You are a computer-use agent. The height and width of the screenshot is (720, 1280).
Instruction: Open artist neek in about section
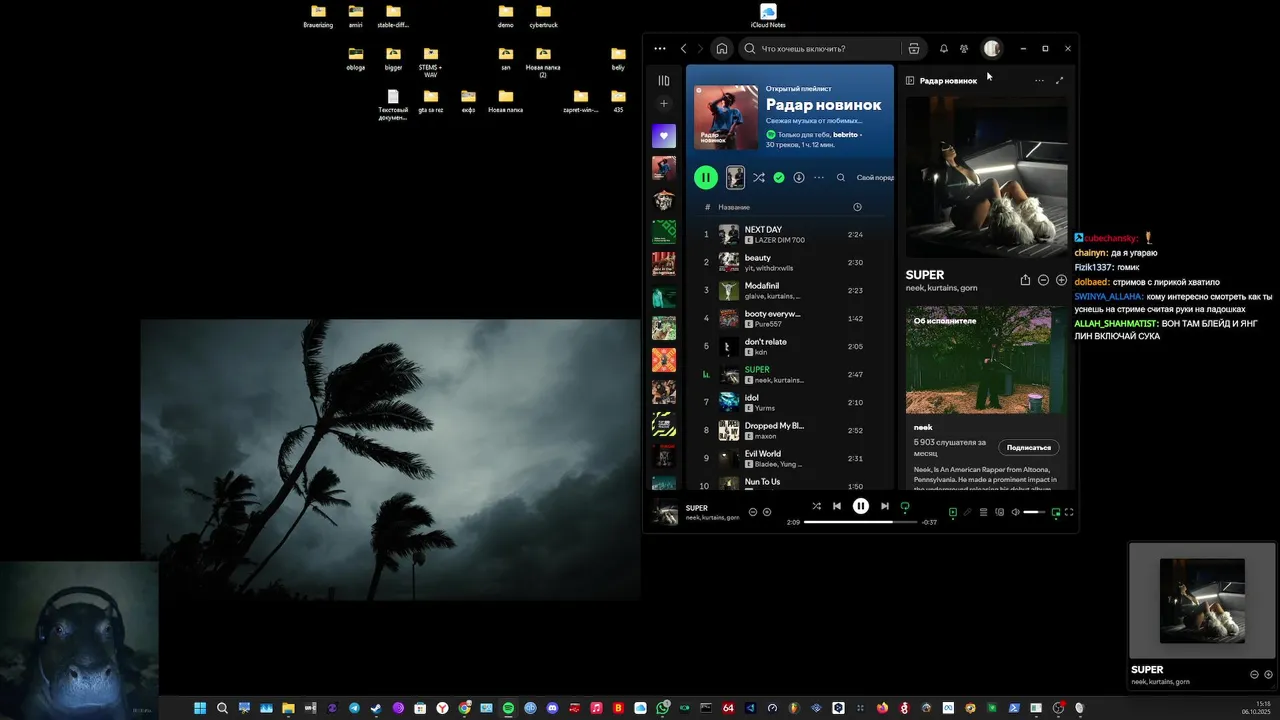(x=923, y=427)
